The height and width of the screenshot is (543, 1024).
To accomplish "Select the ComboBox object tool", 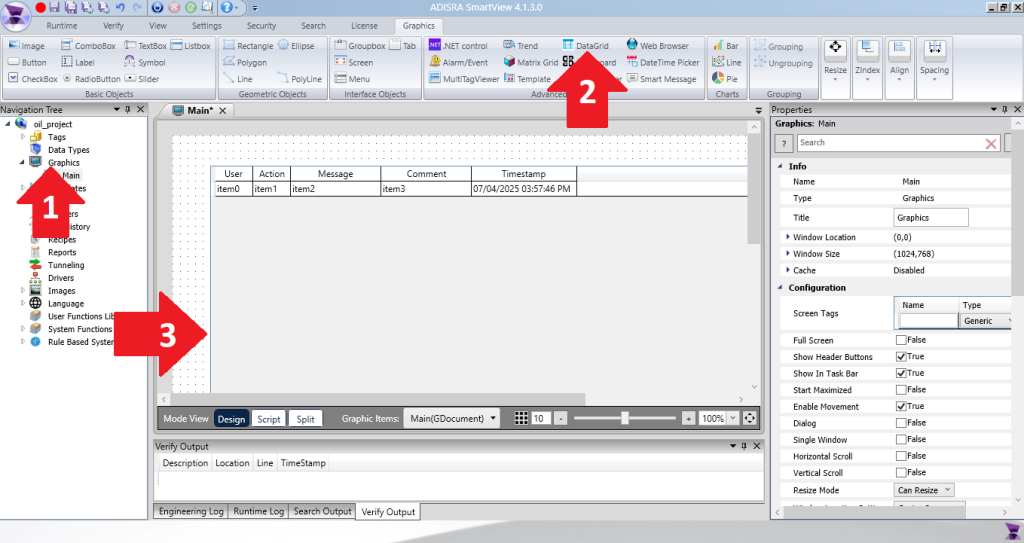I will tap(88, 46).
